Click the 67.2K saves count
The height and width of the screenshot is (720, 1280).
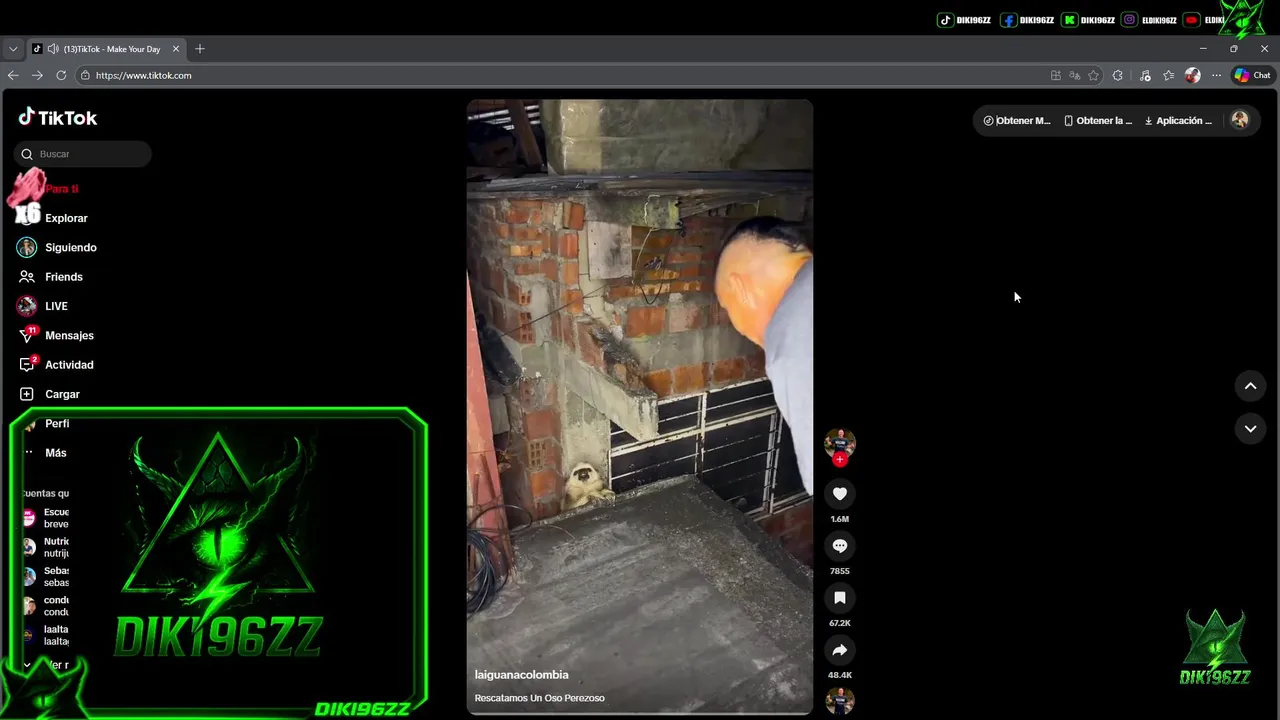coord(840,623)
